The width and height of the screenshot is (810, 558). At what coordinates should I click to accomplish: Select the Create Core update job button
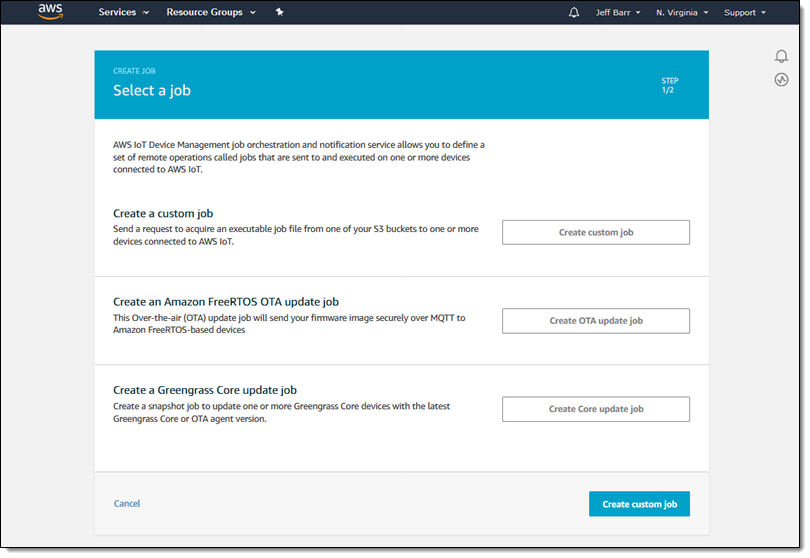tap(595, 409)
